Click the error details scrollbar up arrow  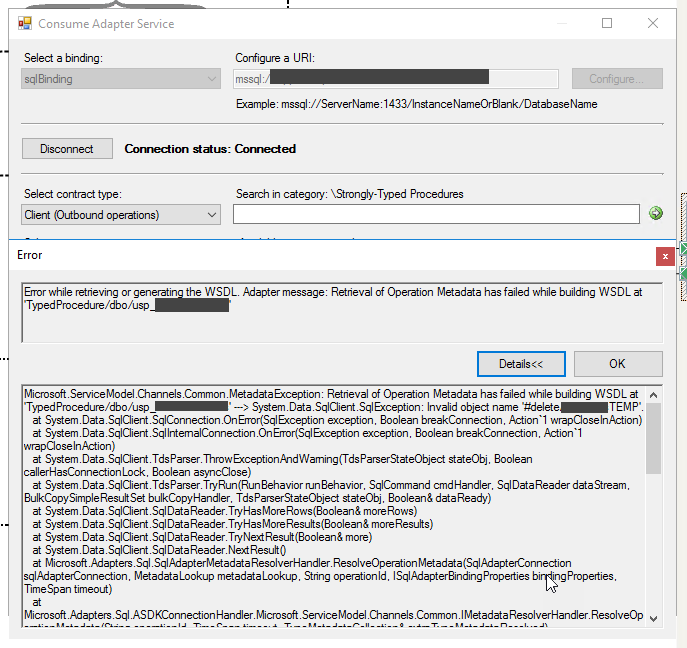click(x=653, y=395)
